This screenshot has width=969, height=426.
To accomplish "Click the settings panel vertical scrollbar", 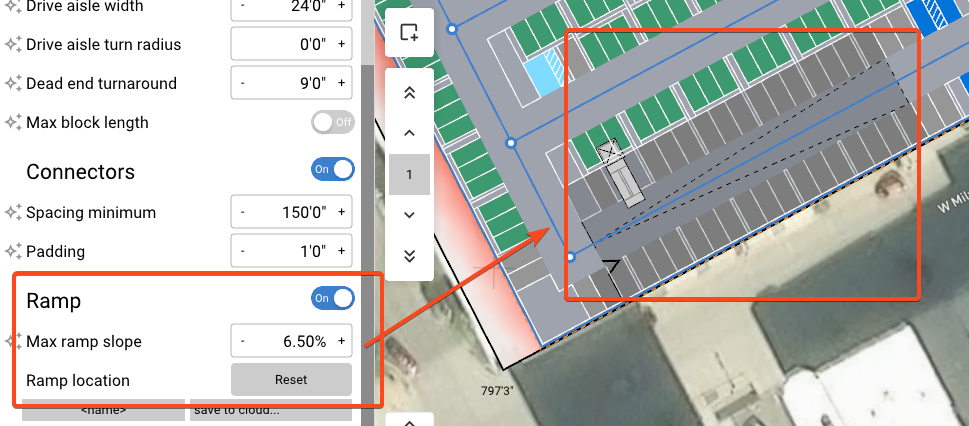I will (367, 235).
